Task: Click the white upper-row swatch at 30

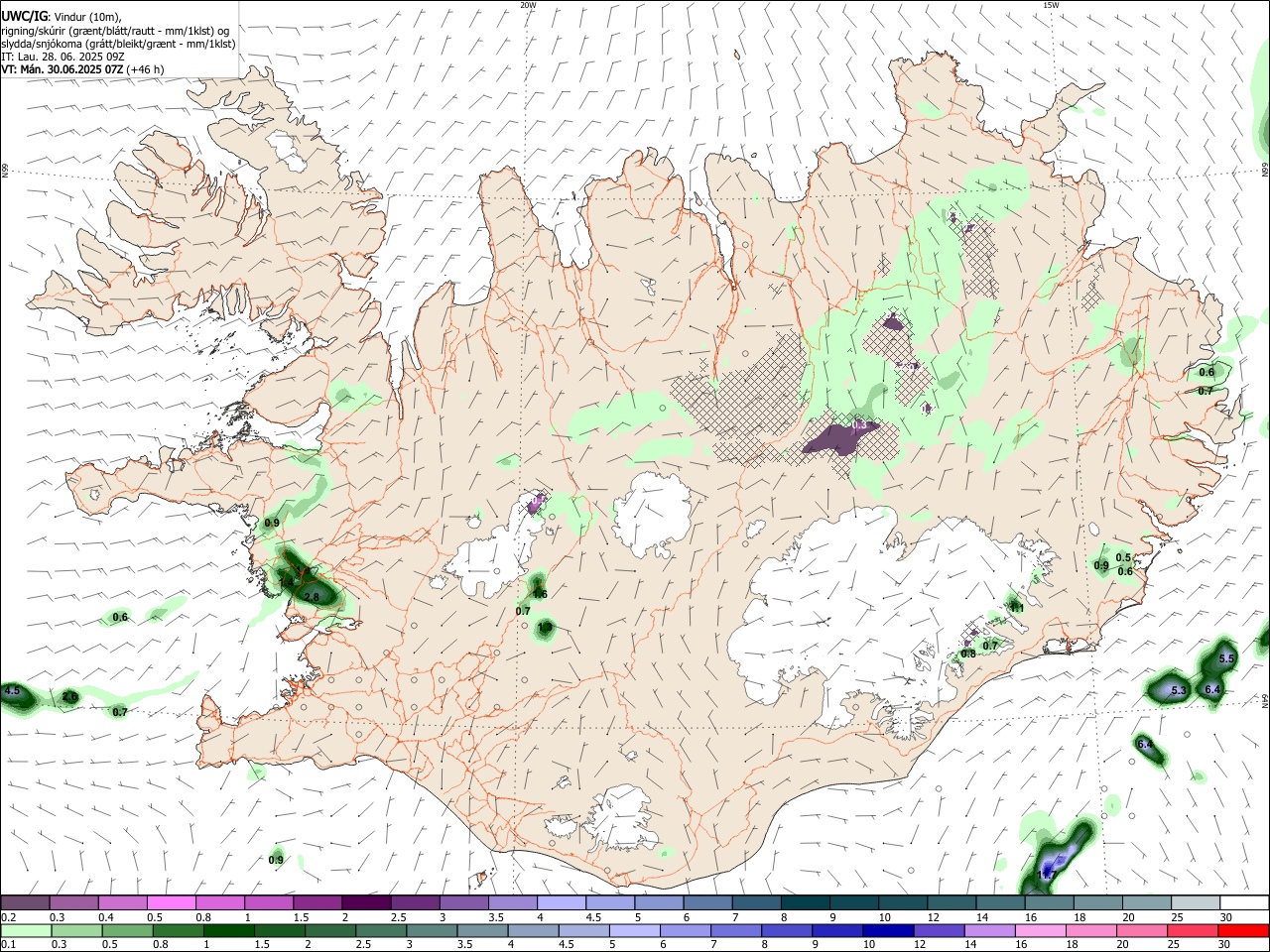Action: (x=1244, y=902)
